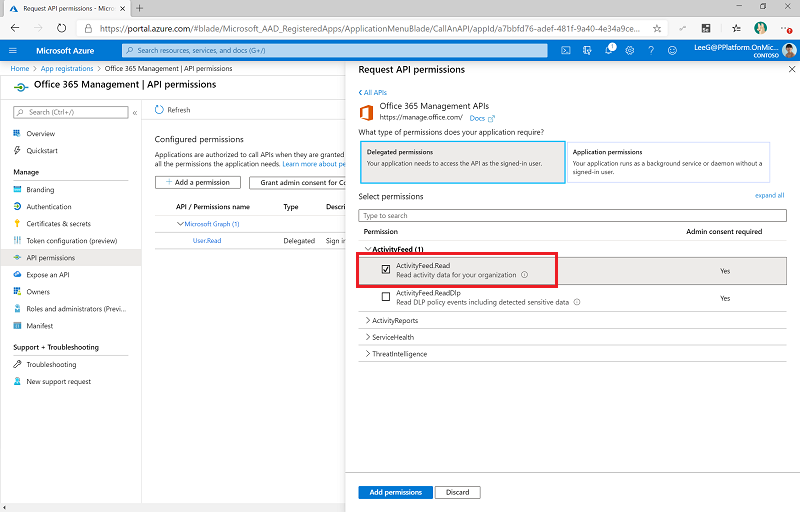
Task: Collapse the Microsoft Graph (1) permissions row
Action: click(180, 224)
